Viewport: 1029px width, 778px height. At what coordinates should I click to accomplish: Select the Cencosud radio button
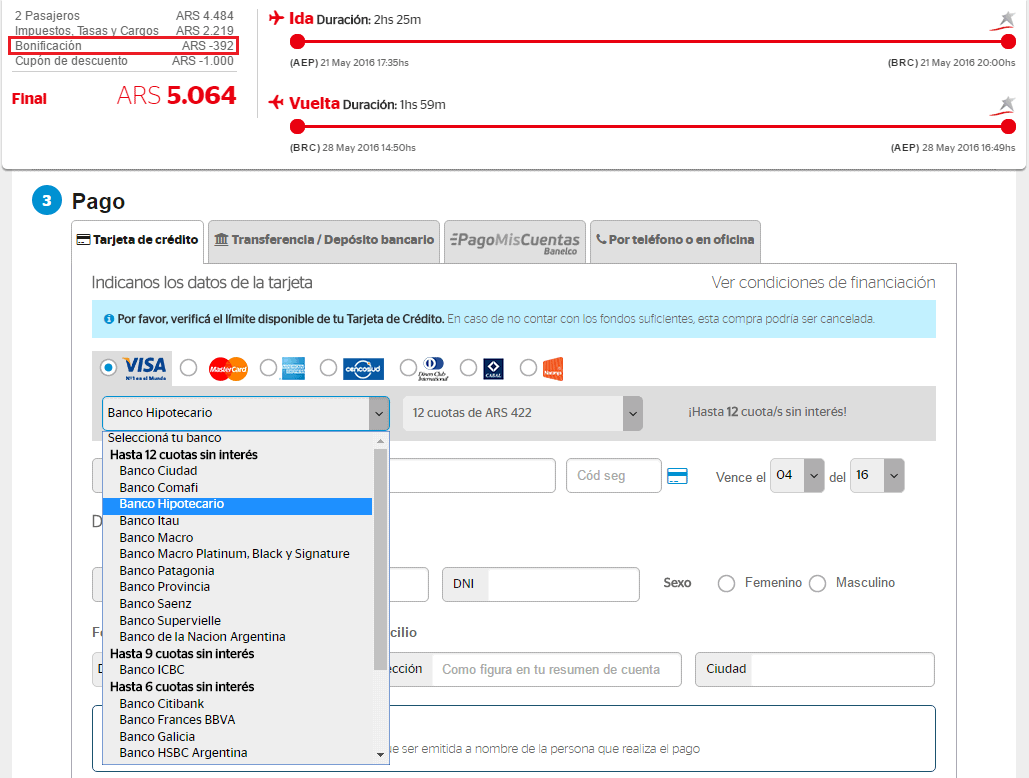point(328,368)
